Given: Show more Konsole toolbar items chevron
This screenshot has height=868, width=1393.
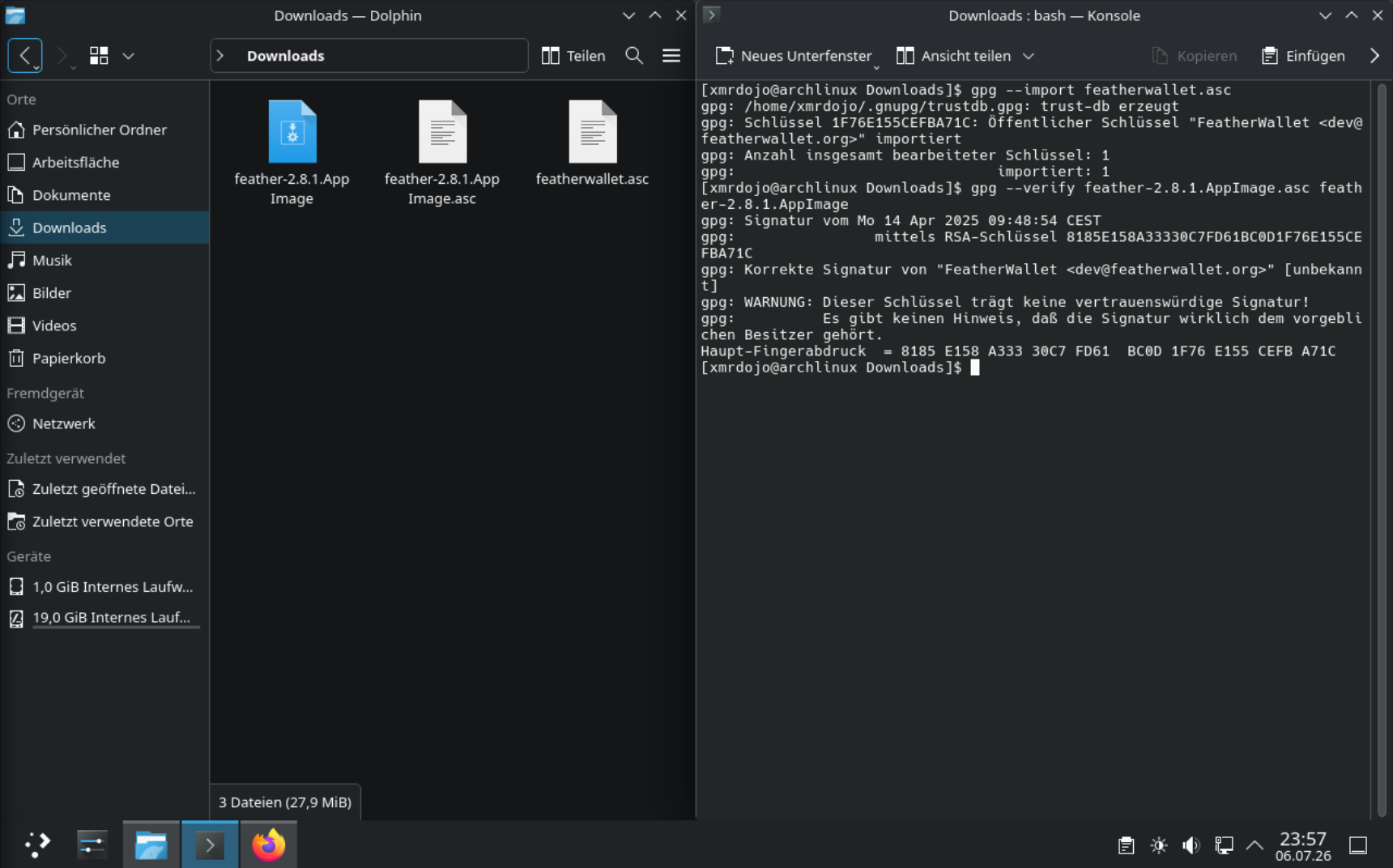Looking at the screenshot, I should 1374,56.
